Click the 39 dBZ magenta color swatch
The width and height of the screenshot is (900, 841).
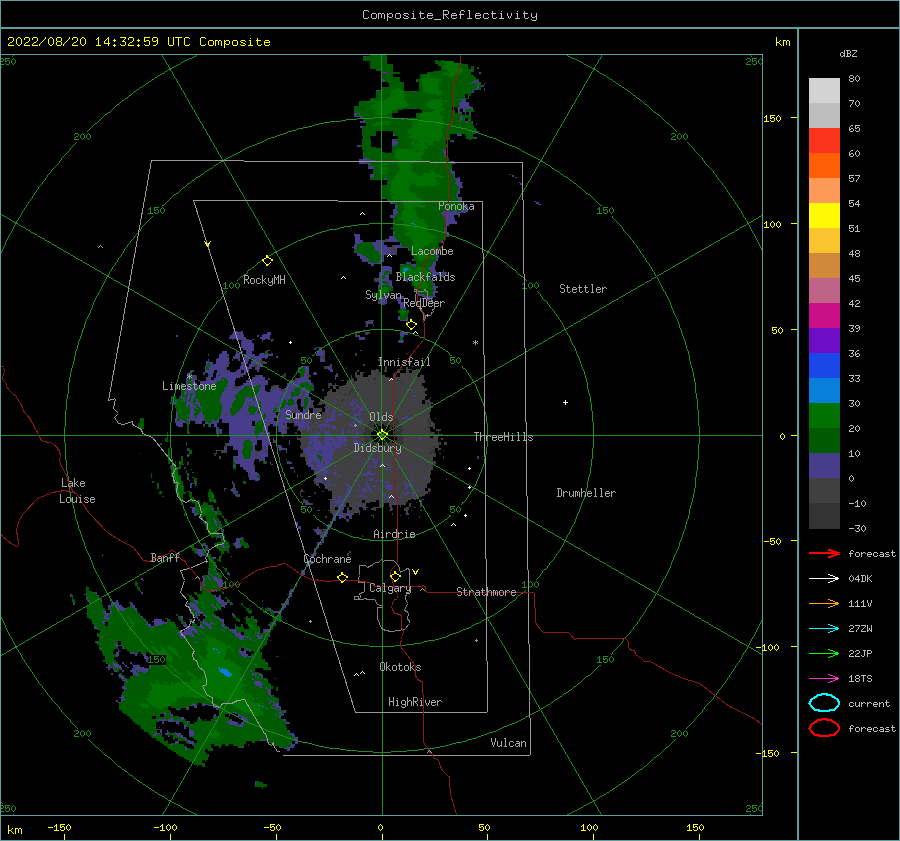click(x=824, y=316)
